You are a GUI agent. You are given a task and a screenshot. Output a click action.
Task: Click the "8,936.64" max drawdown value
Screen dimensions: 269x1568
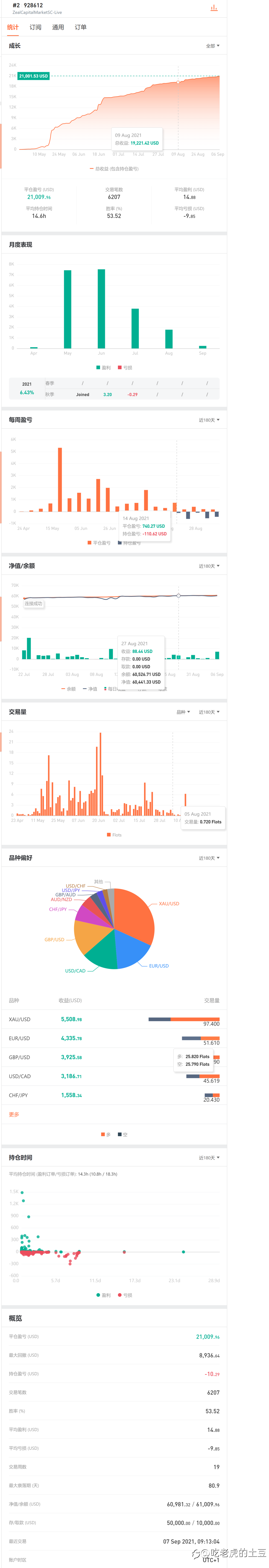click(x=210, y=1356)
